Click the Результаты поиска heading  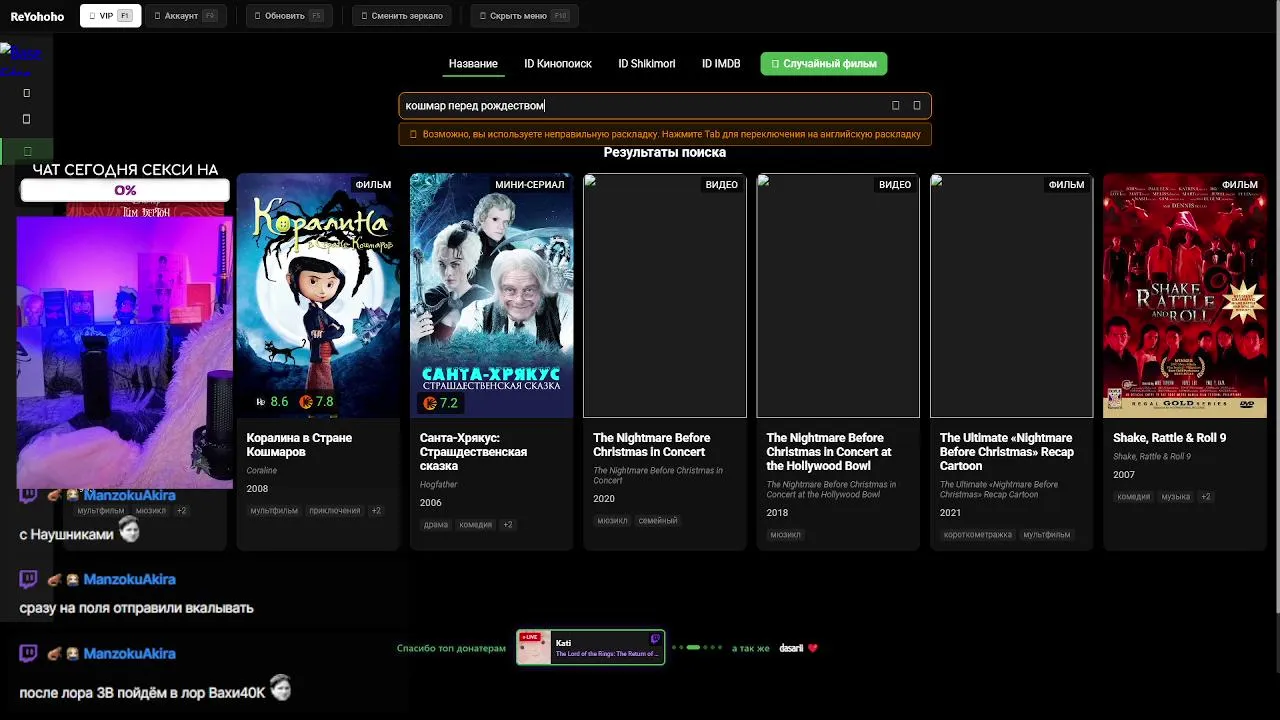click(665, 152)
